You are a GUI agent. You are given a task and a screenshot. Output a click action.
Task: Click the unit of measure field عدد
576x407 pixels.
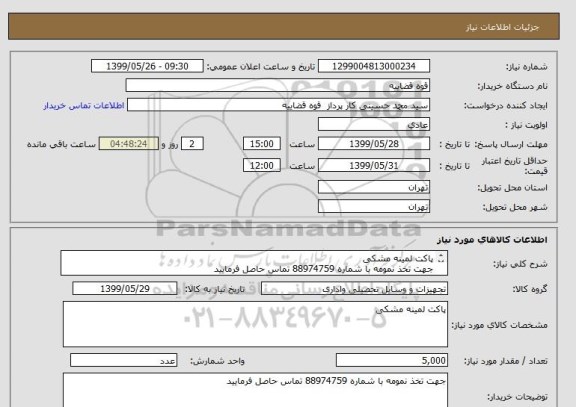(123, 360)
